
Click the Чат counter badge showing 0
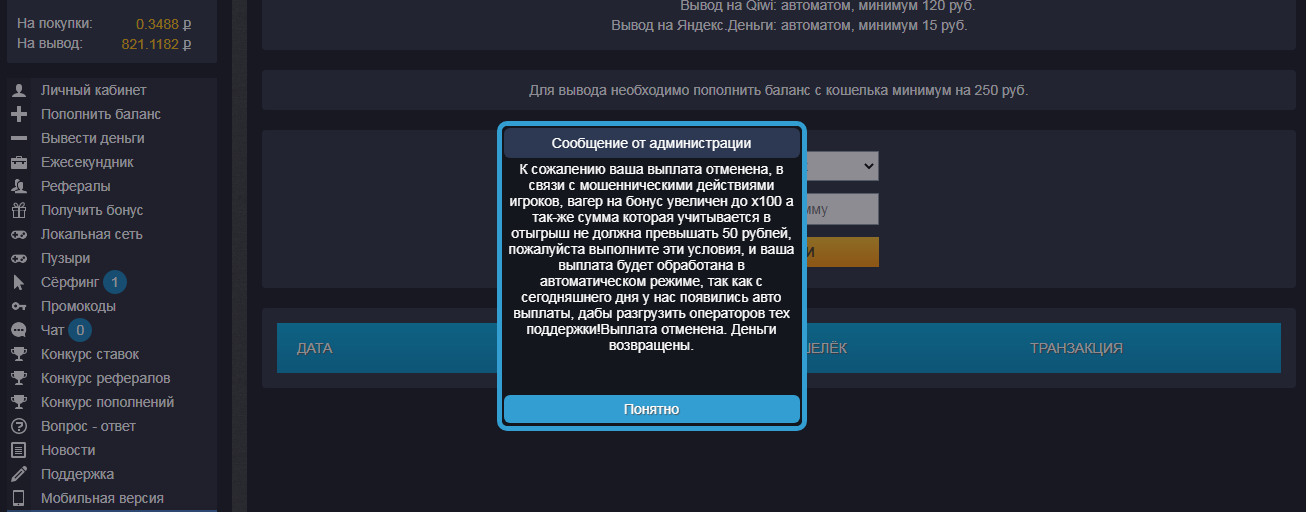[80, 330]
